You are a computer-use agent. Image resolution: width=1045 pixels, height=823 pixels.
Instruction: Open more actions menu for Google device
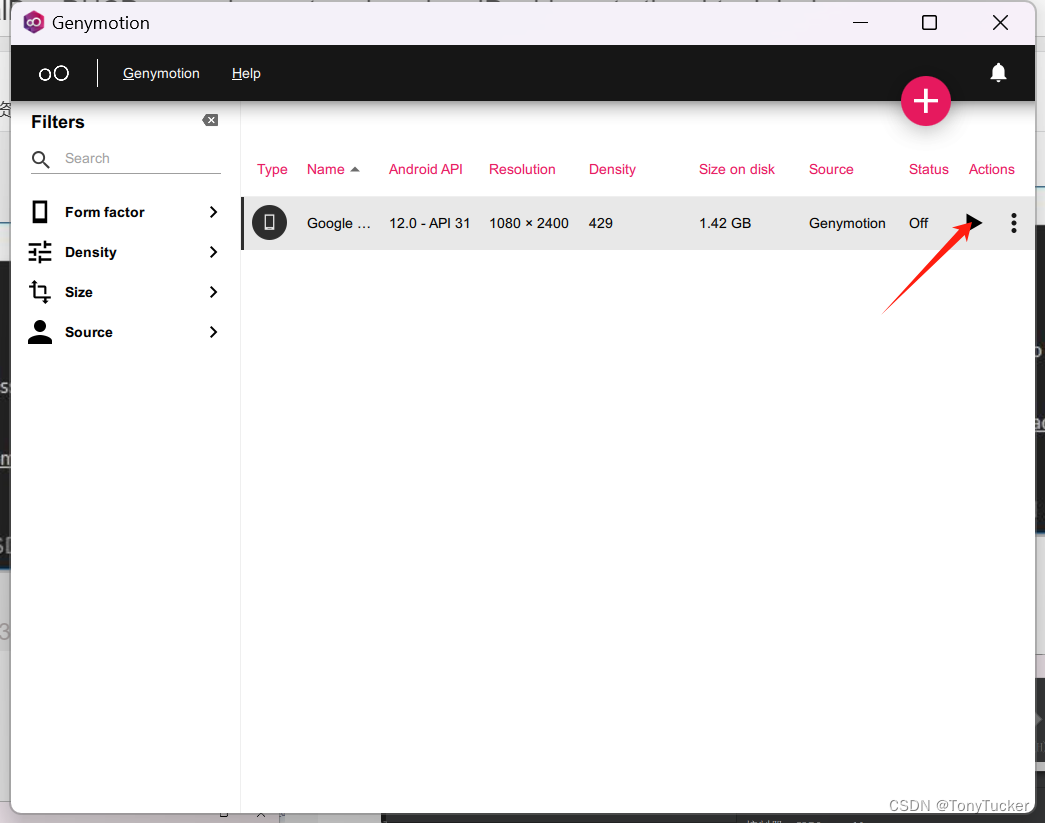[1013, 223]
